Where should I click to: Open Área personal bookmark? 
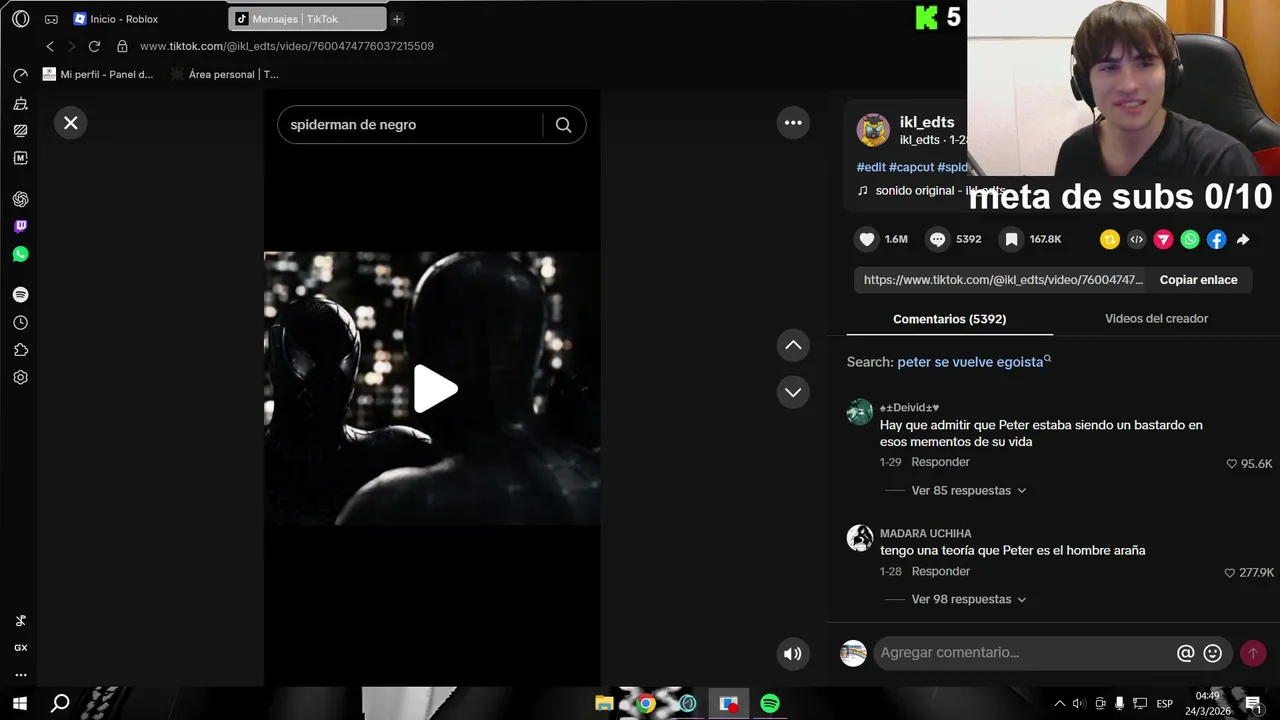pos(225,74)
